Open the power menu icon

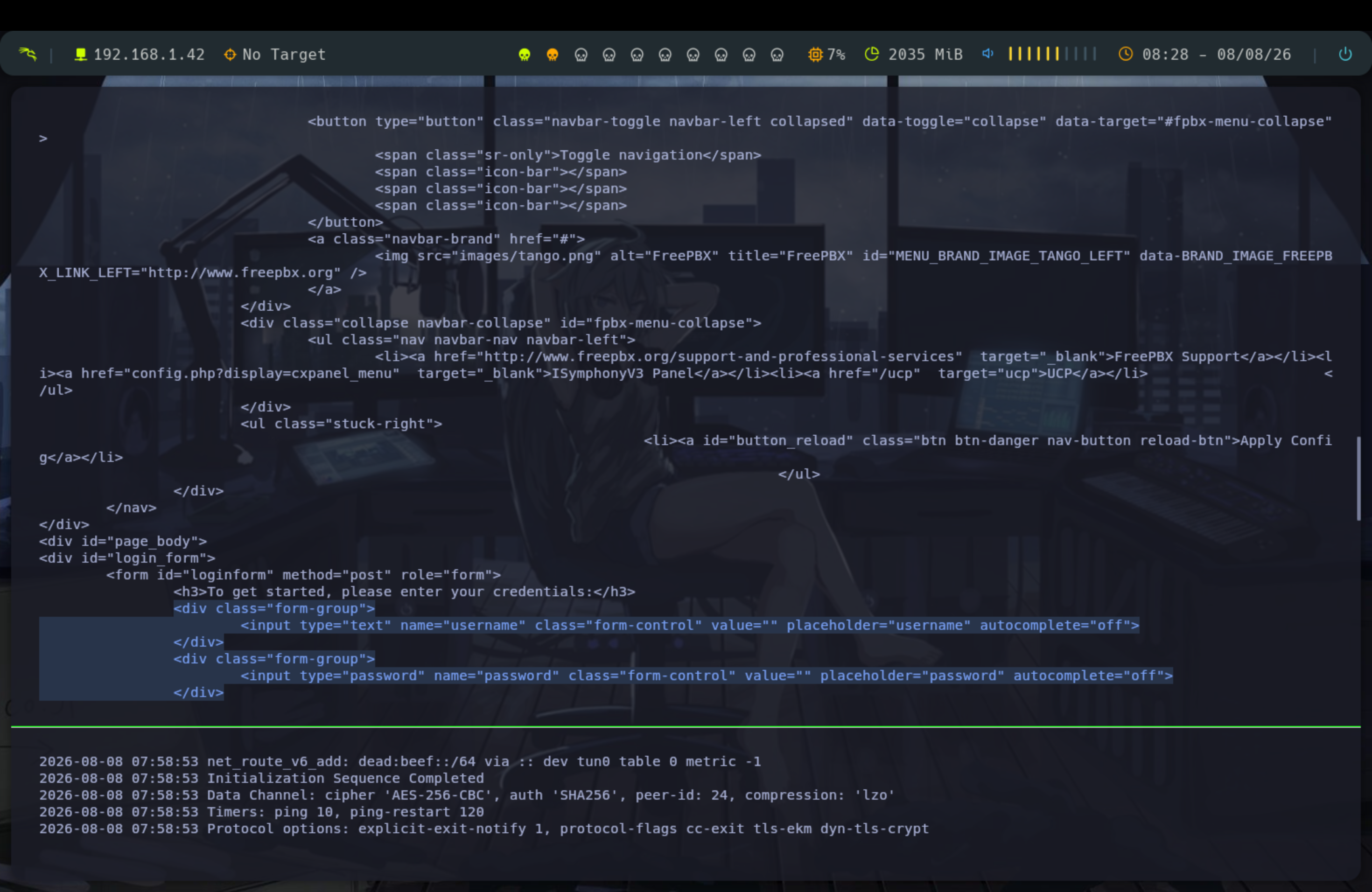tap(1345, 54)
